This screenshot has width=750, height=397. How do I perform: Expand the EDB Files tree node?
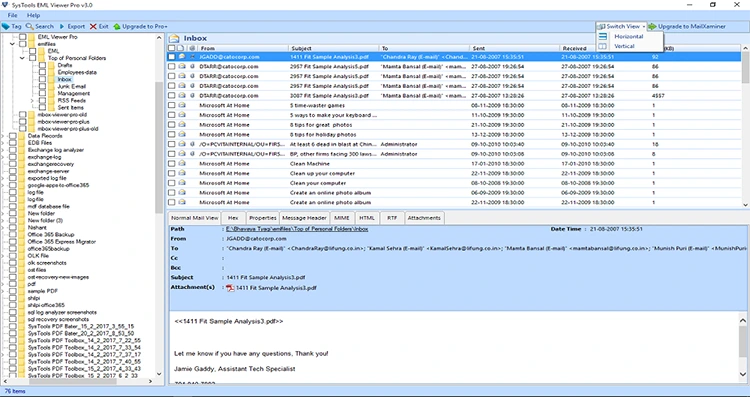point(2,143)
